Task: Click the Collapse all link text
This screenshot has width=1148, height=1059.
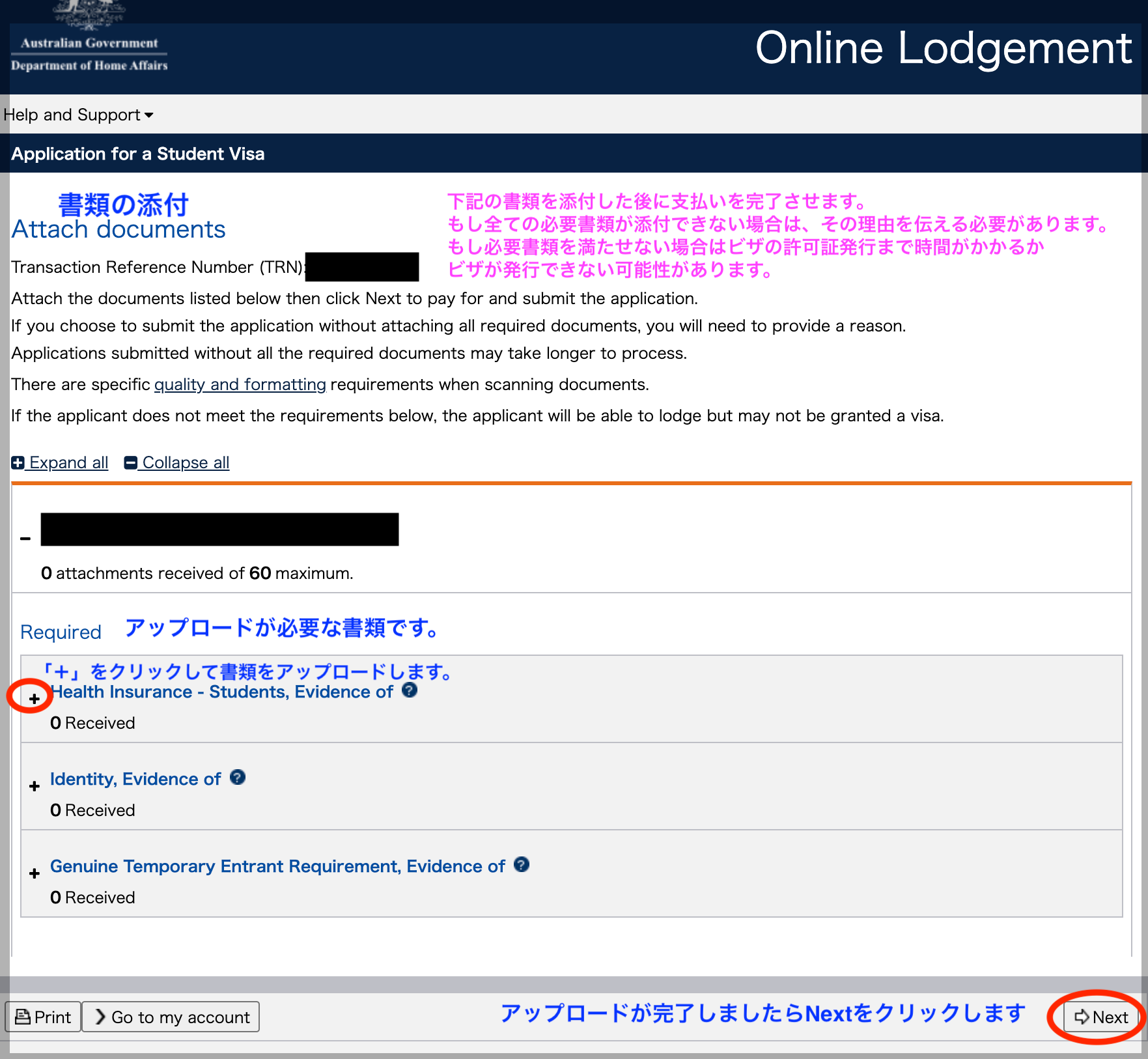Action: pyautogui.click(x=186, y=463)
